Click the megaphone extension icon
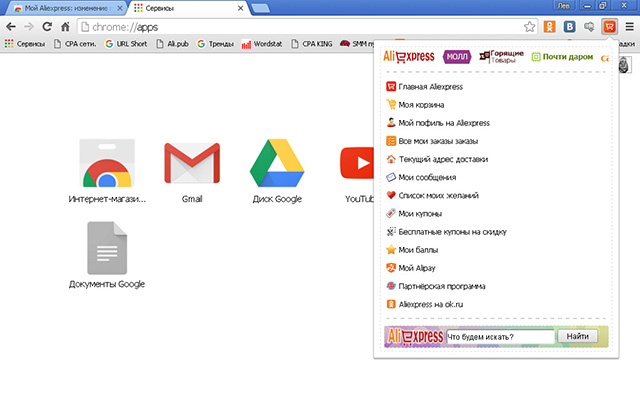The image size is (640, 400). (x=589, y=27)
